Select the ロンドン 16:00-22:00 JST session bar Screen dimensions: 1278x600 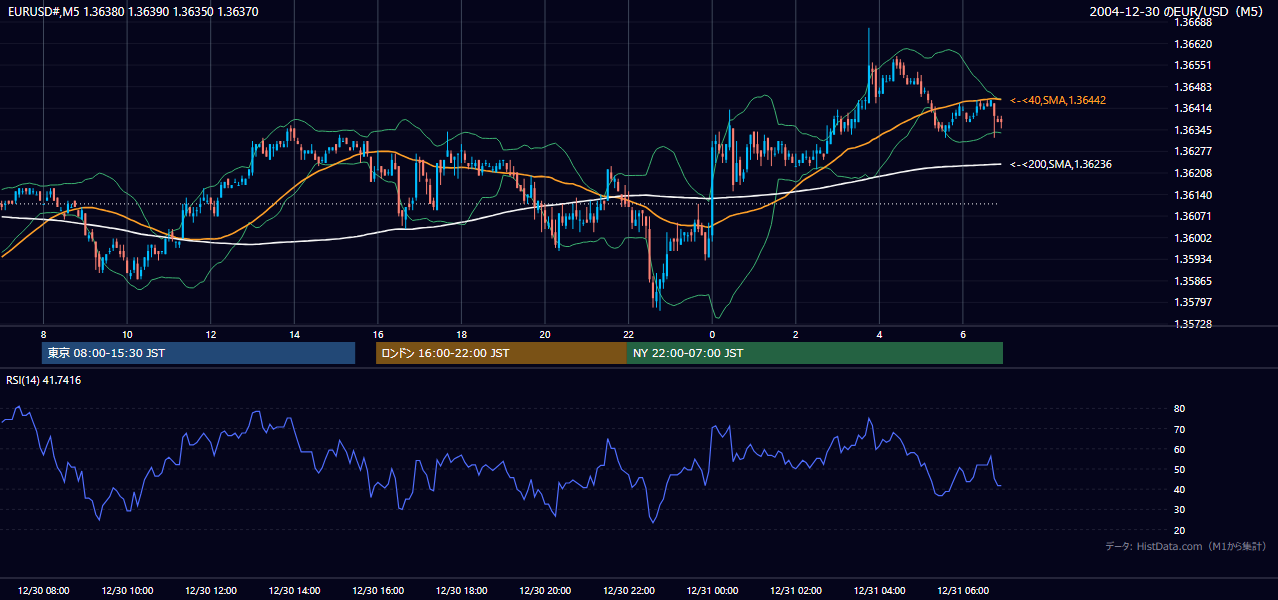click(501, 353)
